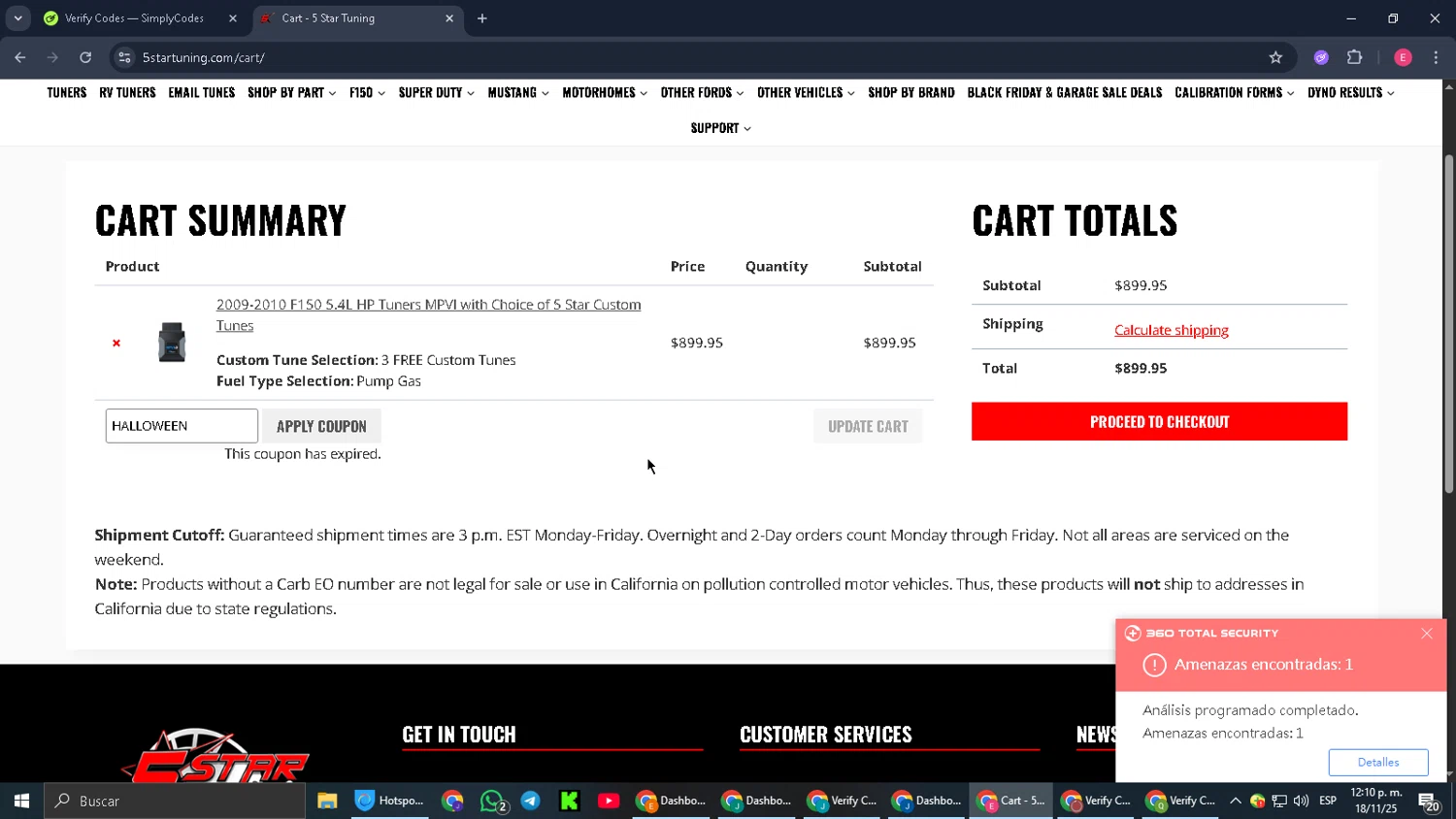The height and width of the screenshot is (819, 1456).
Task: Open the RV TUNERS menu item
Action: 127,93
